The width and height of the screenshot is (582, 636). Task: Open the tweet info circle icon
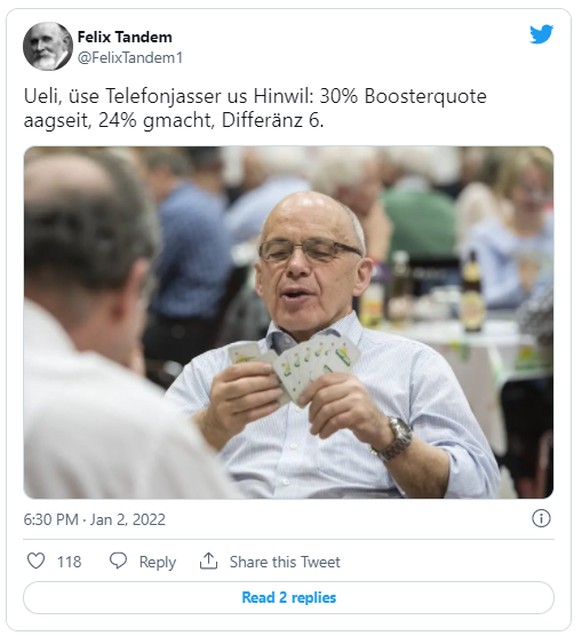[x=541, y=518]
